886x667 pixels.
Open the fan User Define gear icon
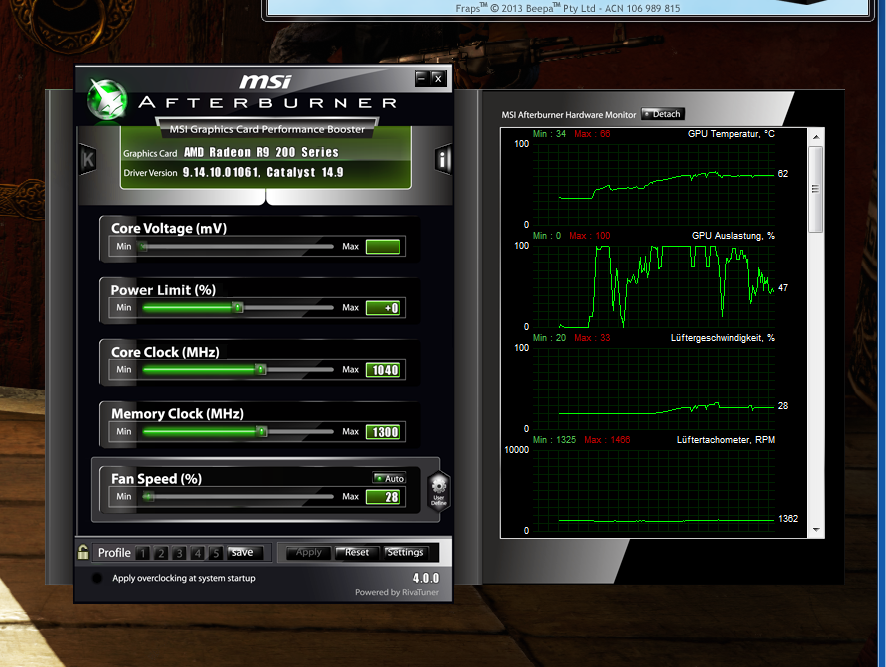point(438,491)
